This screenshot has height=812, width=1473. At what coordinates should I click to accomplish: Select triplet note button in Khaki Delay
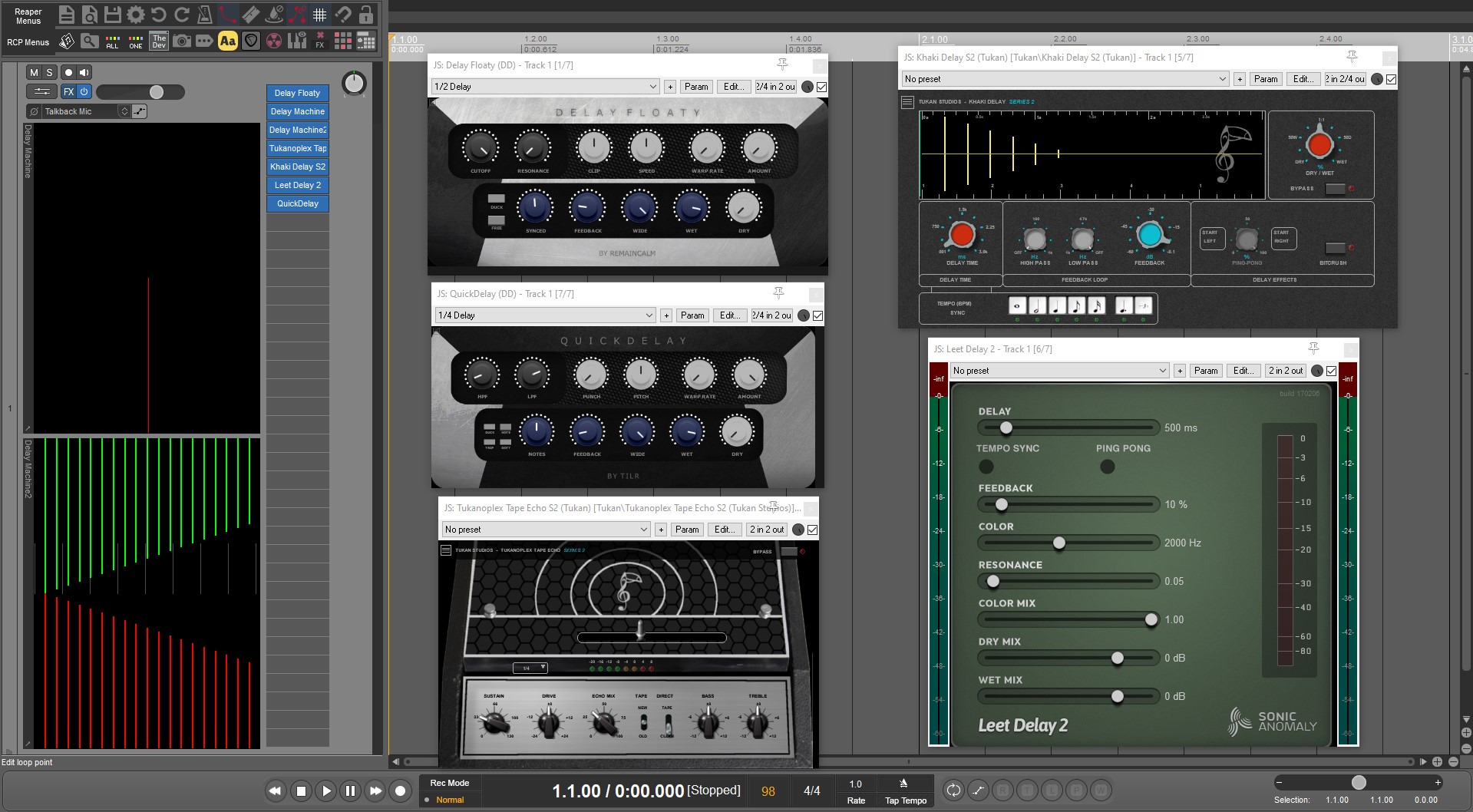(x=1143, y=305)
